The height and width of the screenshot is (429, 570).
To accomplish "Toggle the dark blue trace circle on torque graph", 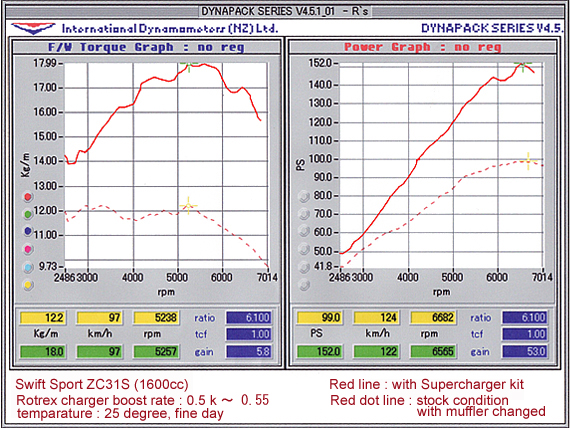I will coord(28,231).
